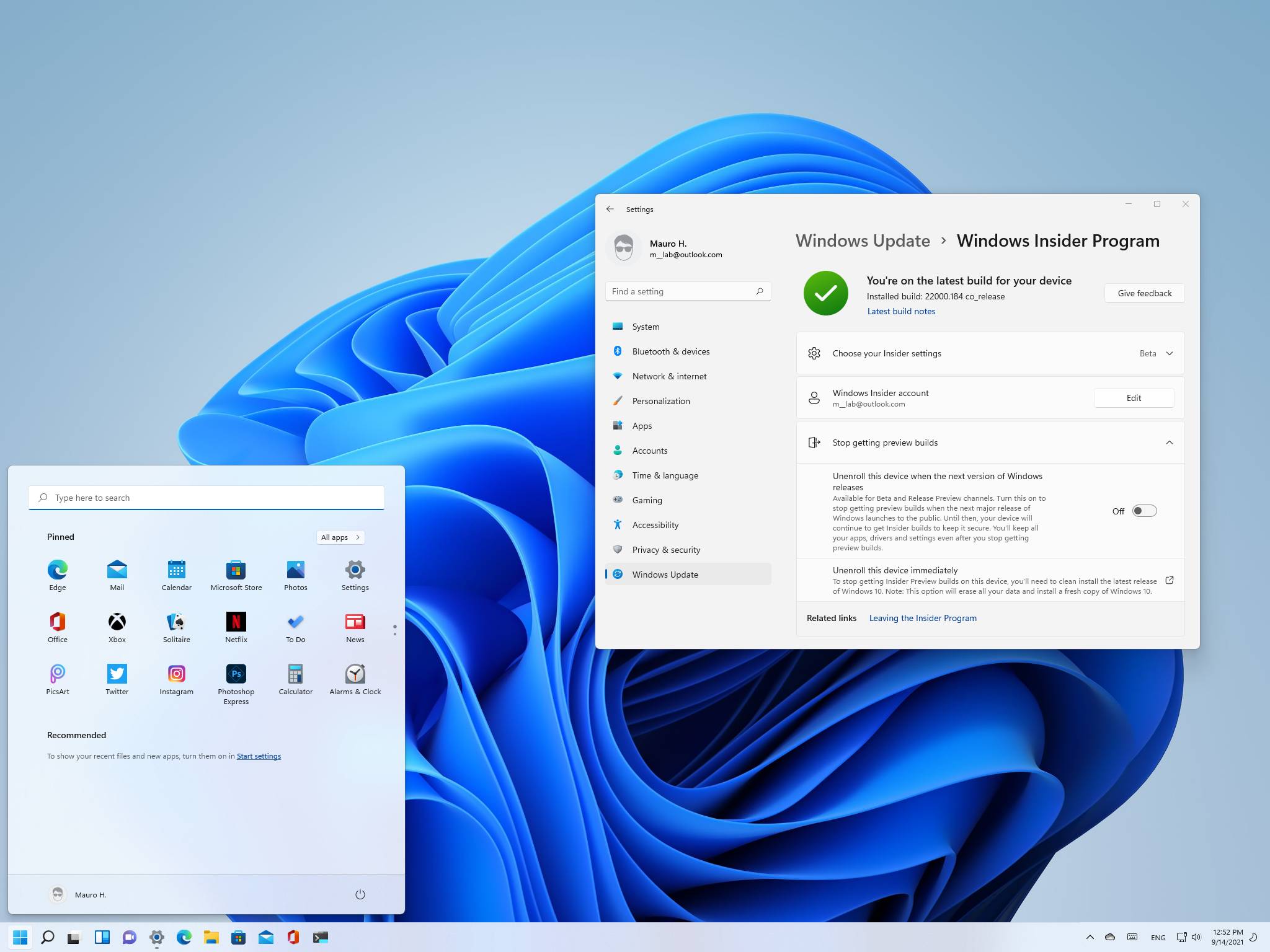Viewport: 1270px width, 952px height.
Task: Find a setting search field in Settings
Action: [687, 291]
